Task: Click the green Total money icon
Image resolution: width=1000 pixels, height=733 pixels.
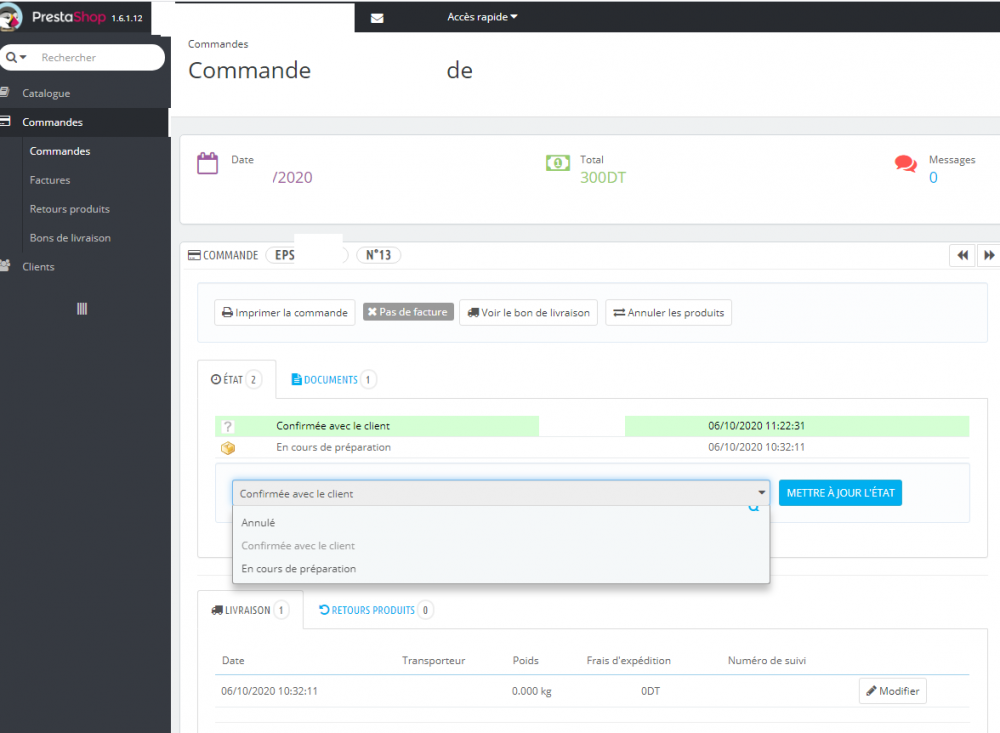Action: click(x=557, y=163)
